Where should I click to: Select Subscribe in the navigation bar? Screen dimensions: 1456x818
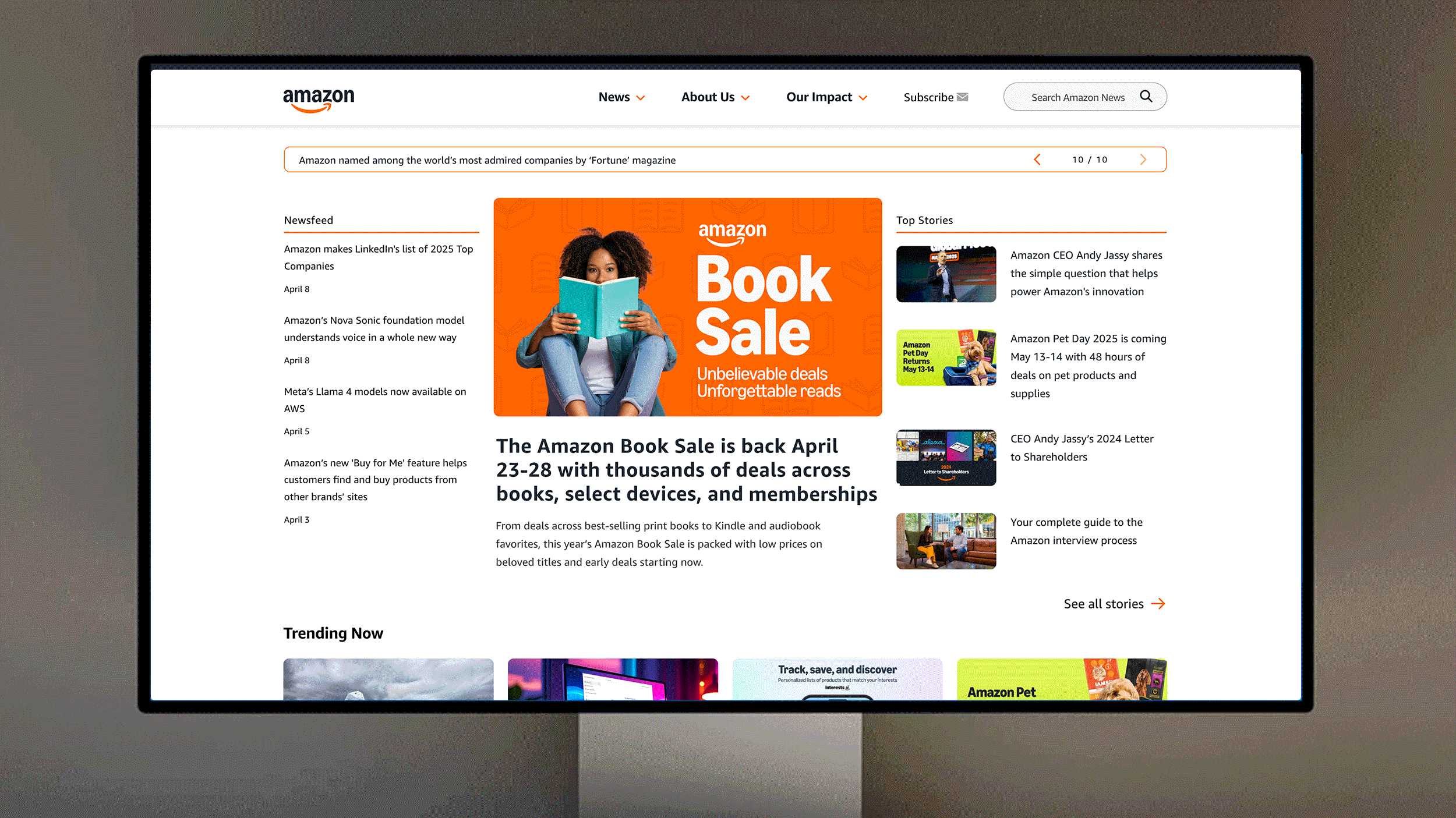(928, 97)
